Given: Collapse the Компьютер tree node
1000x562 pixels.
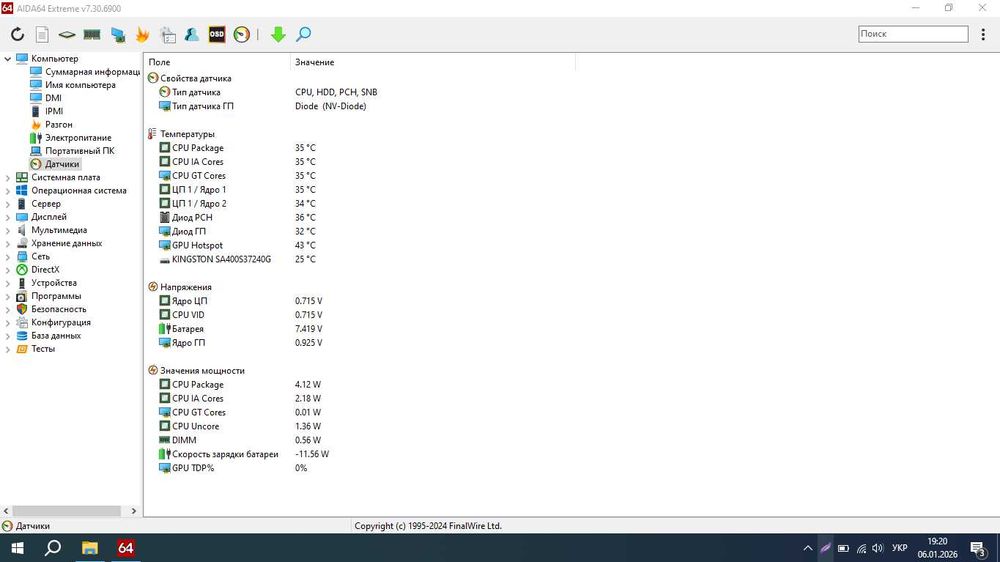Looking at the screenshot, I should [x=8, y=59].
